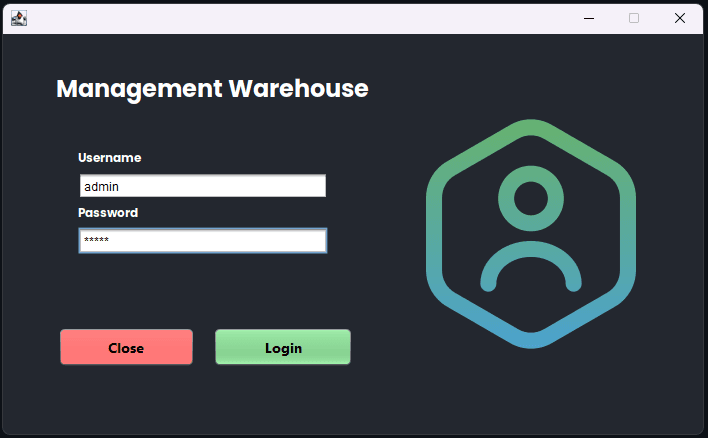Click the blue bottom edge of the hexagon outline
Screen dimensions: 708x438
[x=531, y=341]
